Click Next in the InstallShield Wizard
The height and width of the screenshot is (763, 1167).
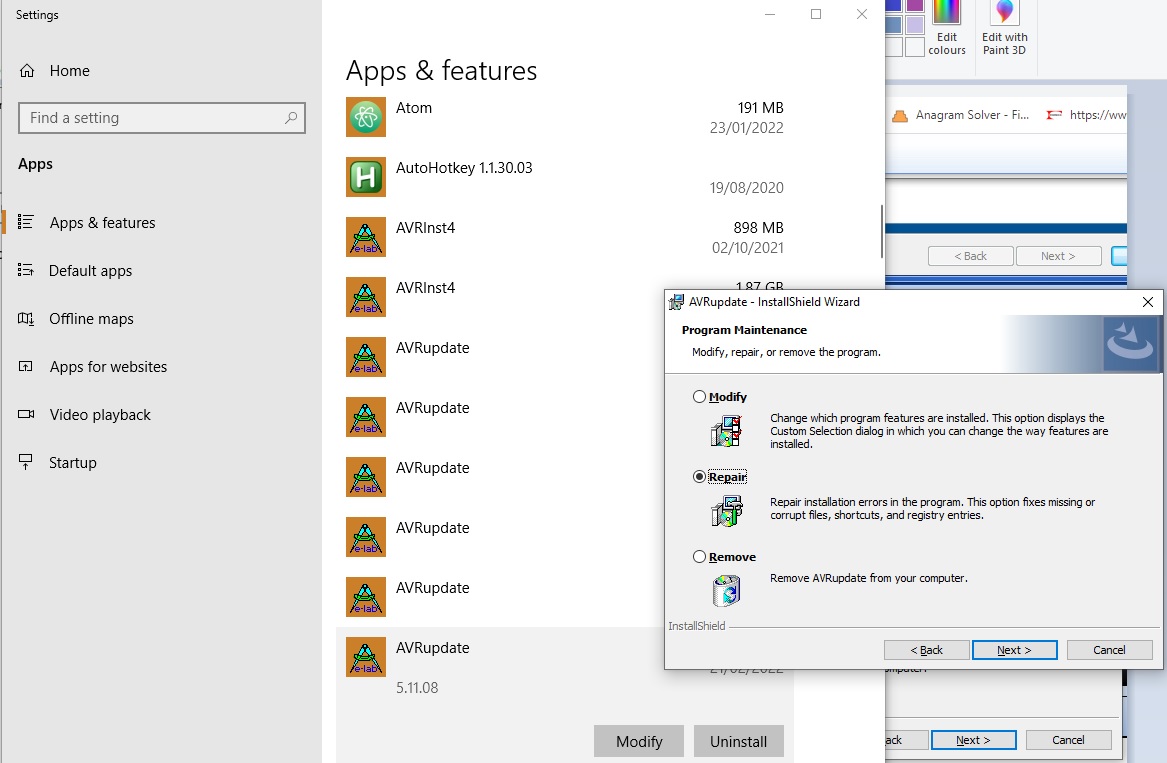coord(1014,650)
